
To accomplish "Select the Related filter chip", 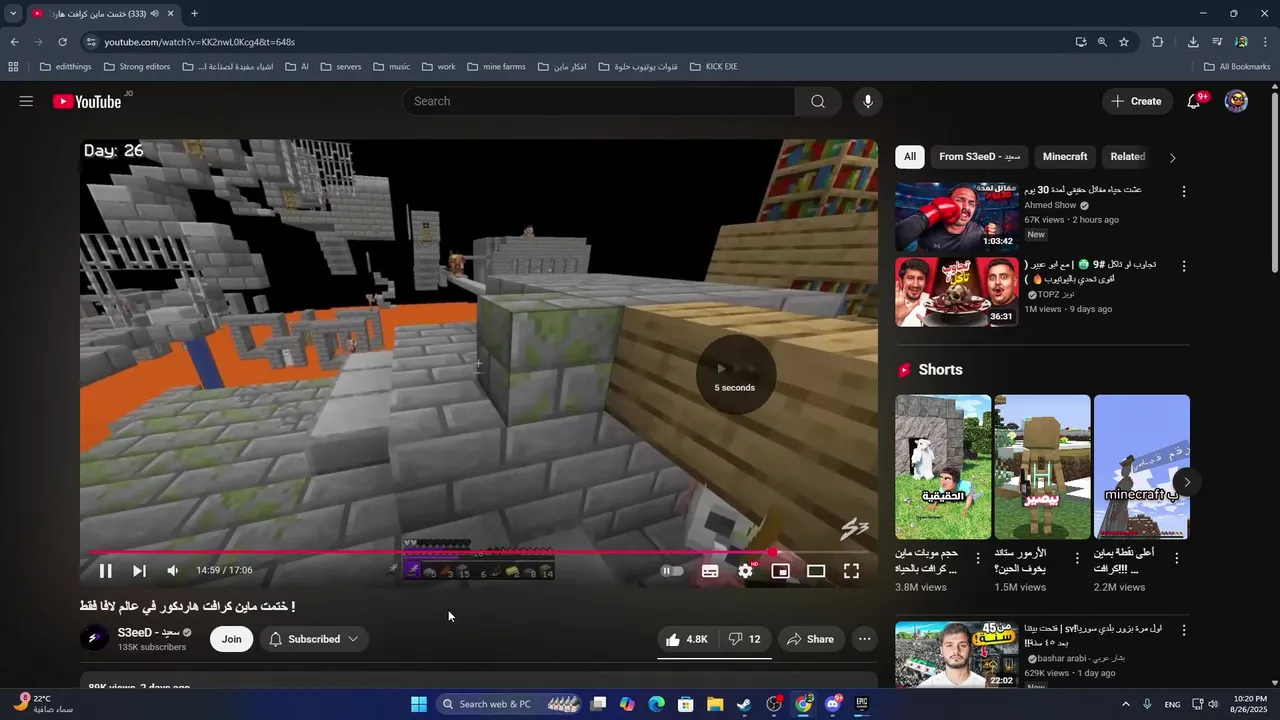I will [1127, 157].
